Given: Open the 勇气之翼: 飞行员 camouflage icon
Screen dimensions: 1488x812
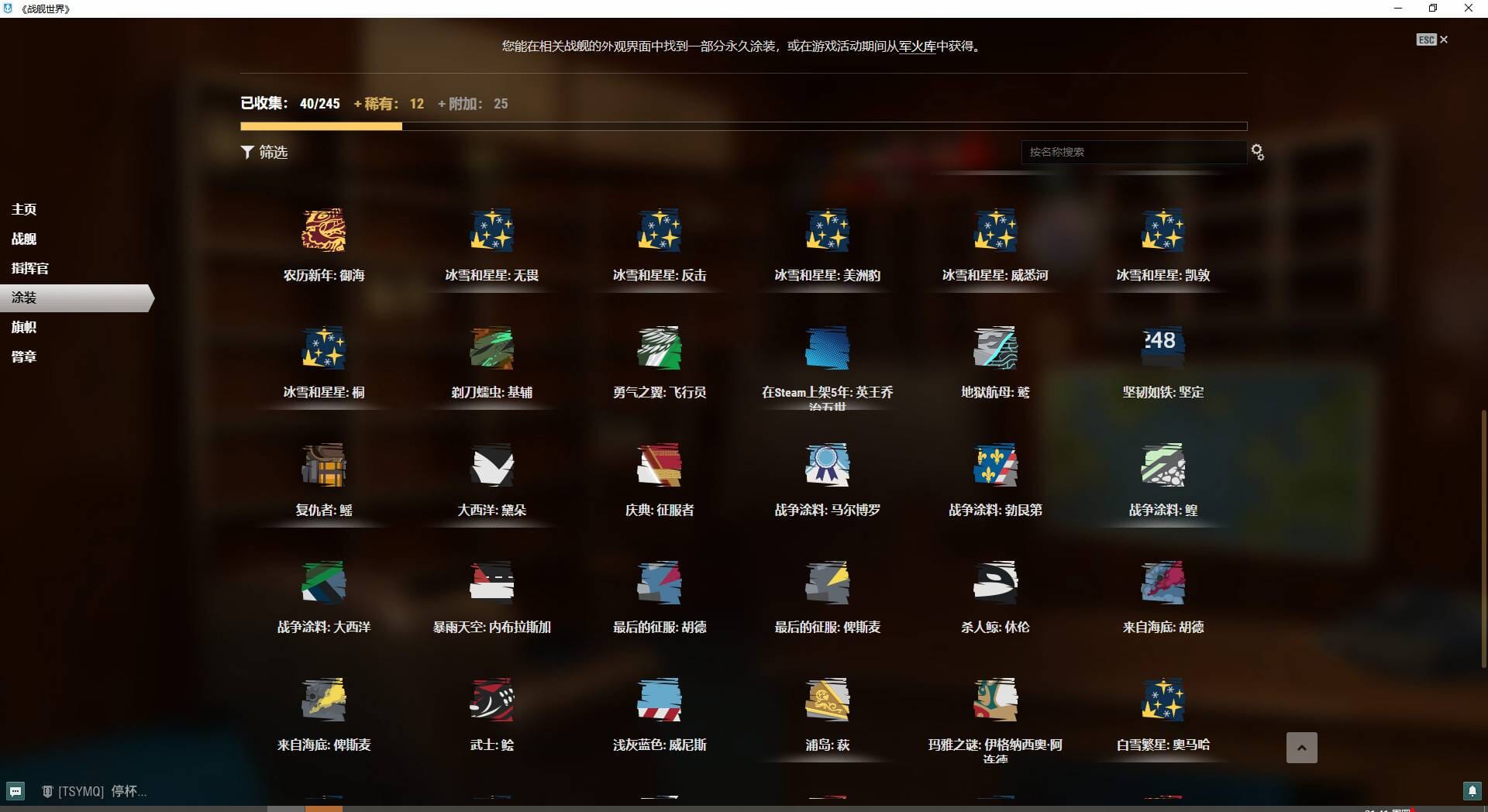Looking at the screenshot, I should (659, 348).
